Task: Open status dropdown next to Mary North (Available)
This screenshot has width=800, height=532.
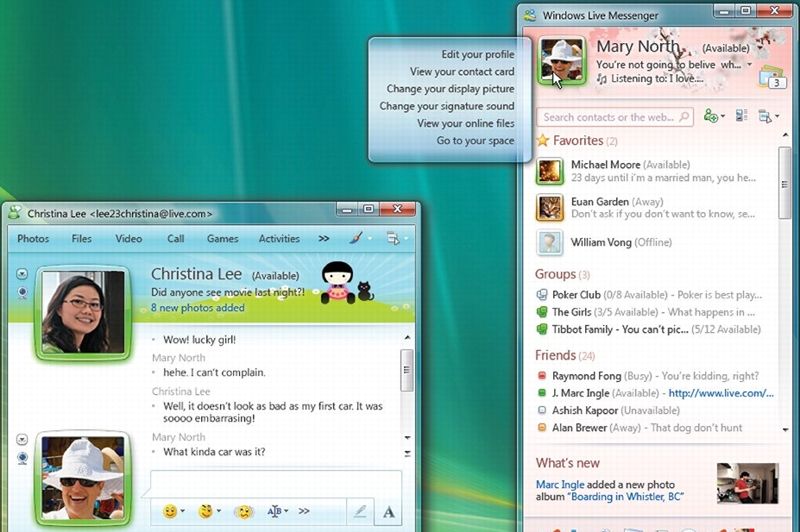Action: 760,48
